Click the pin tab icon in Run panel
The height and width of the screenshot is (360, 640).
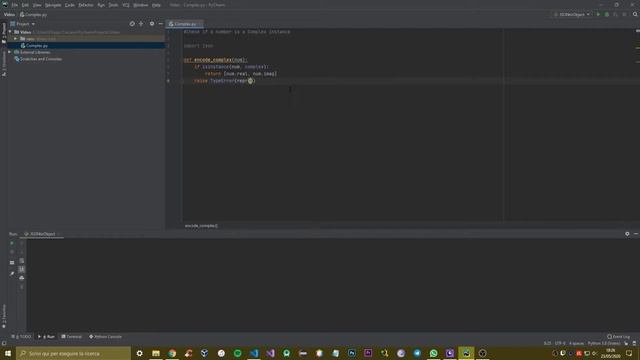(12, 273)
